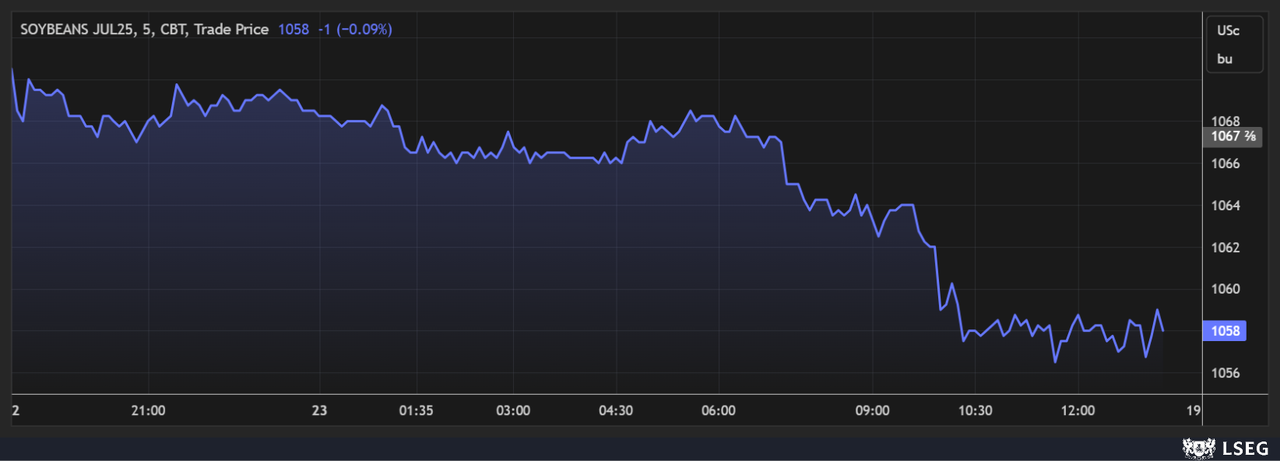
Task: Click the 12:00 time axis label
Action: click(1078, 410)
